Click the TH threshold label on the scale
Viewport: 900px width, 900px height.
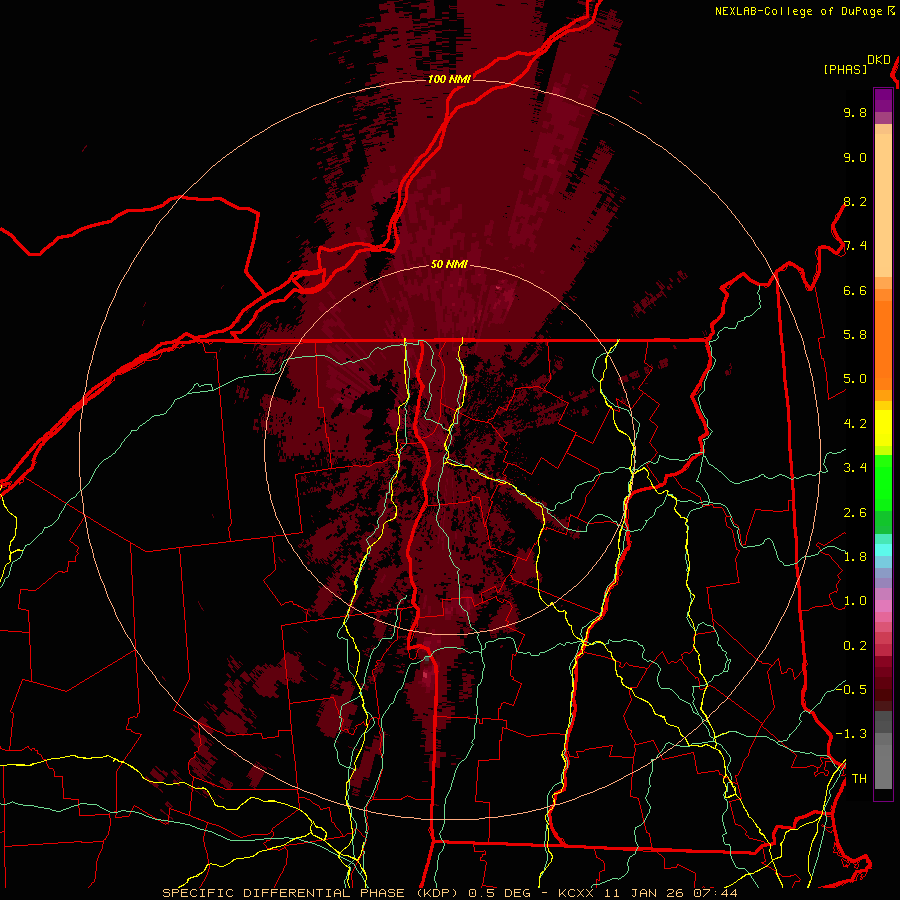[x=859, y=779]
